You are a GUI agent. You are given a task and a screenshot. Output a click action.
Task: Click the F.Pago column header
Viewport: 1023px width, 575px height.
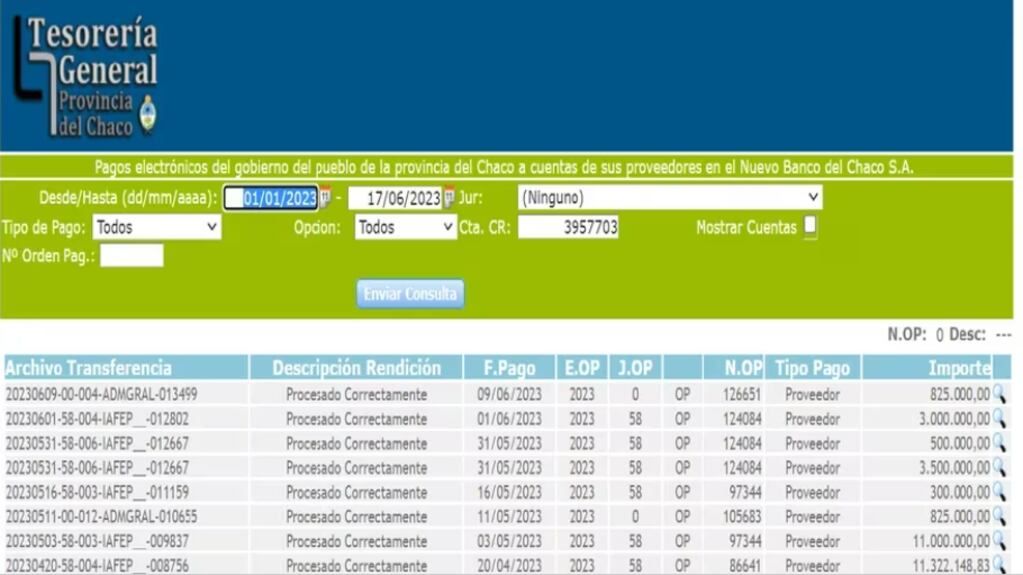(510, 368)
